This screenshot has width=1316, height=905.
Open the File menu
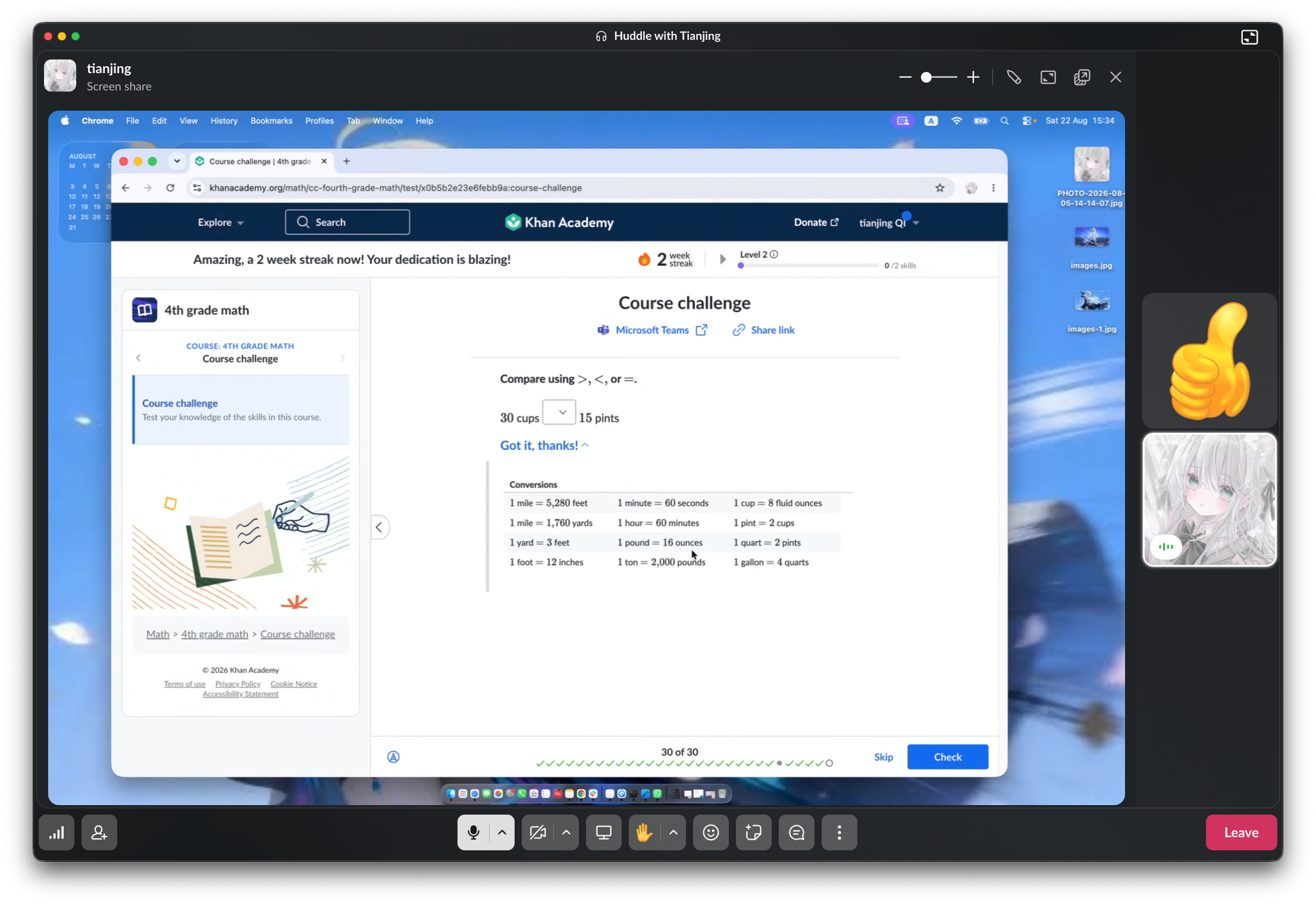click(x=133, y=121)
